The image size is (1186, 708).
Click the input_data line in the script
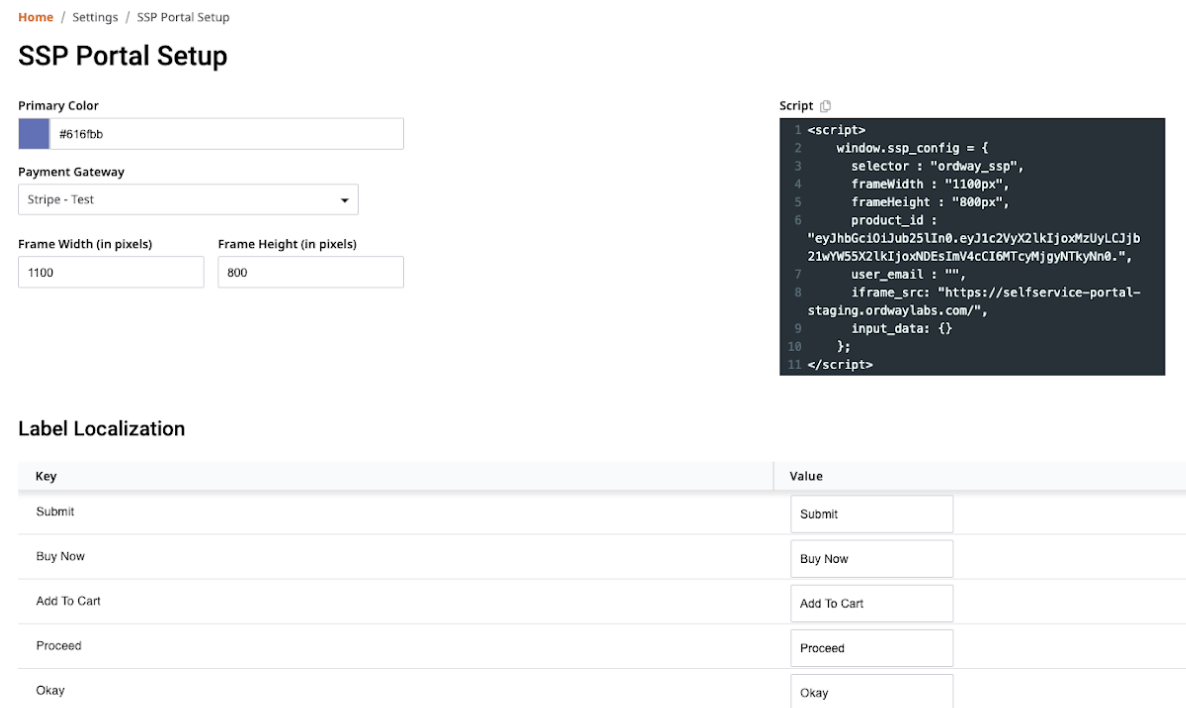tap(901, 328)
